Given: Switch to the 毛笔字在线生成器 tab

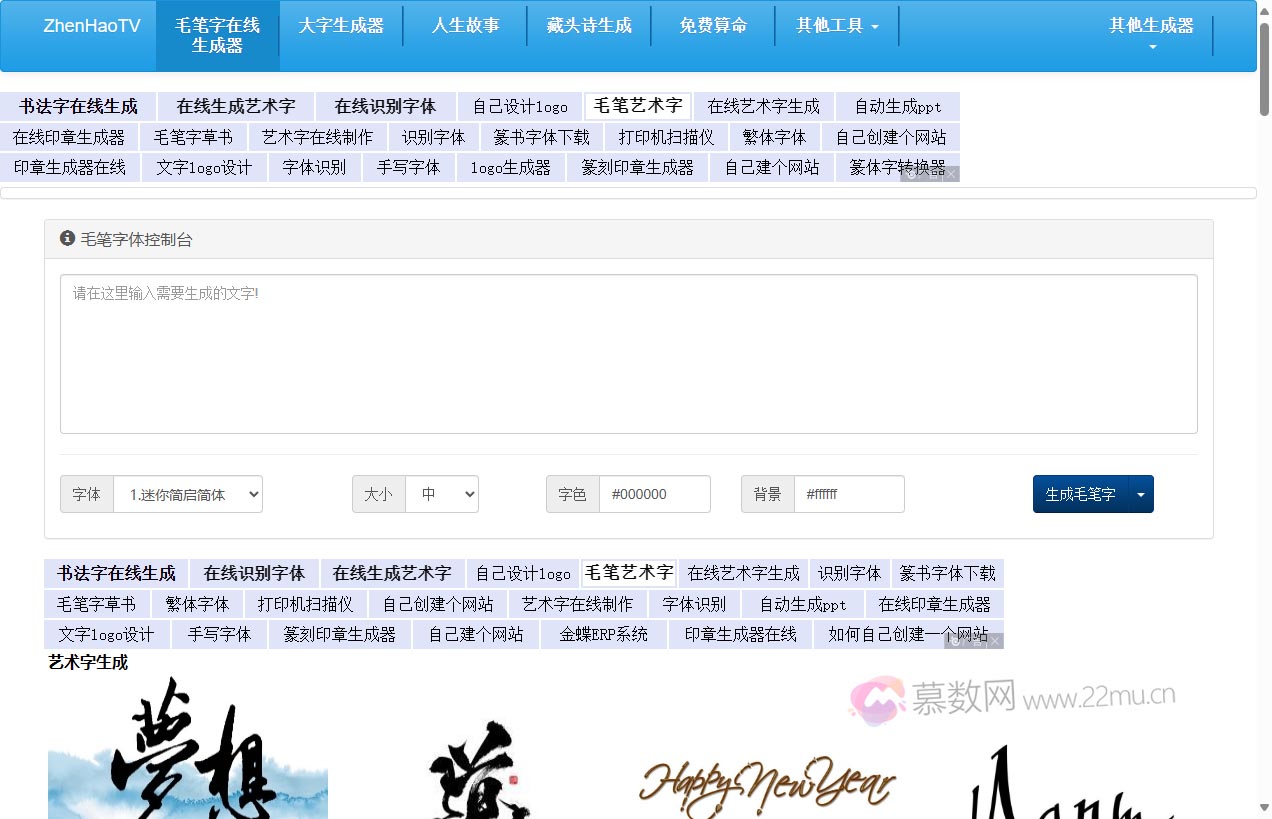Looking at the screenshot, I should pyautogui.click(x=218, y=35).
